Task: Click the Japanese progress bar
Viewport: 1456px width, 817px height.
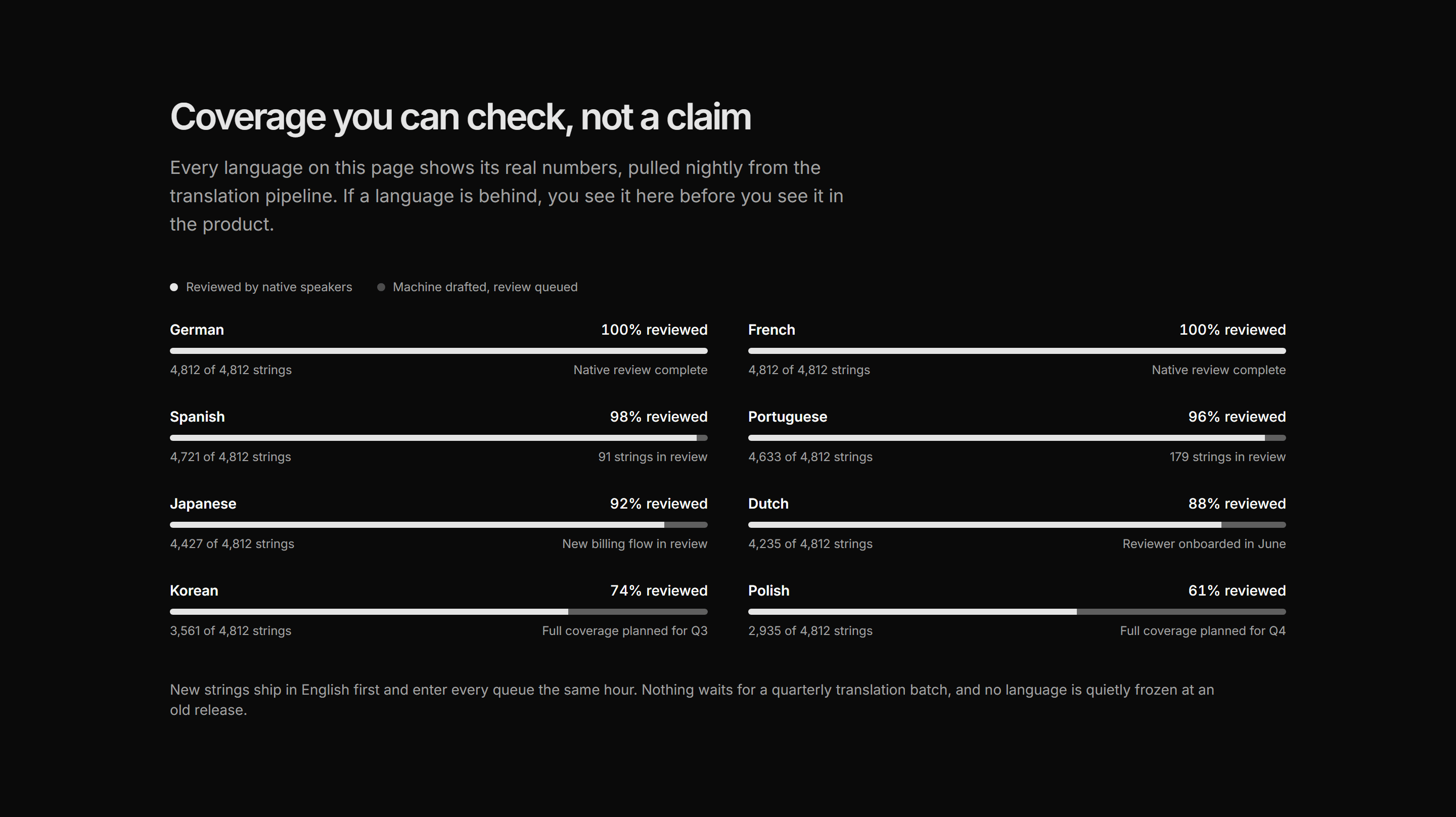Action: (x=439, y=525)
